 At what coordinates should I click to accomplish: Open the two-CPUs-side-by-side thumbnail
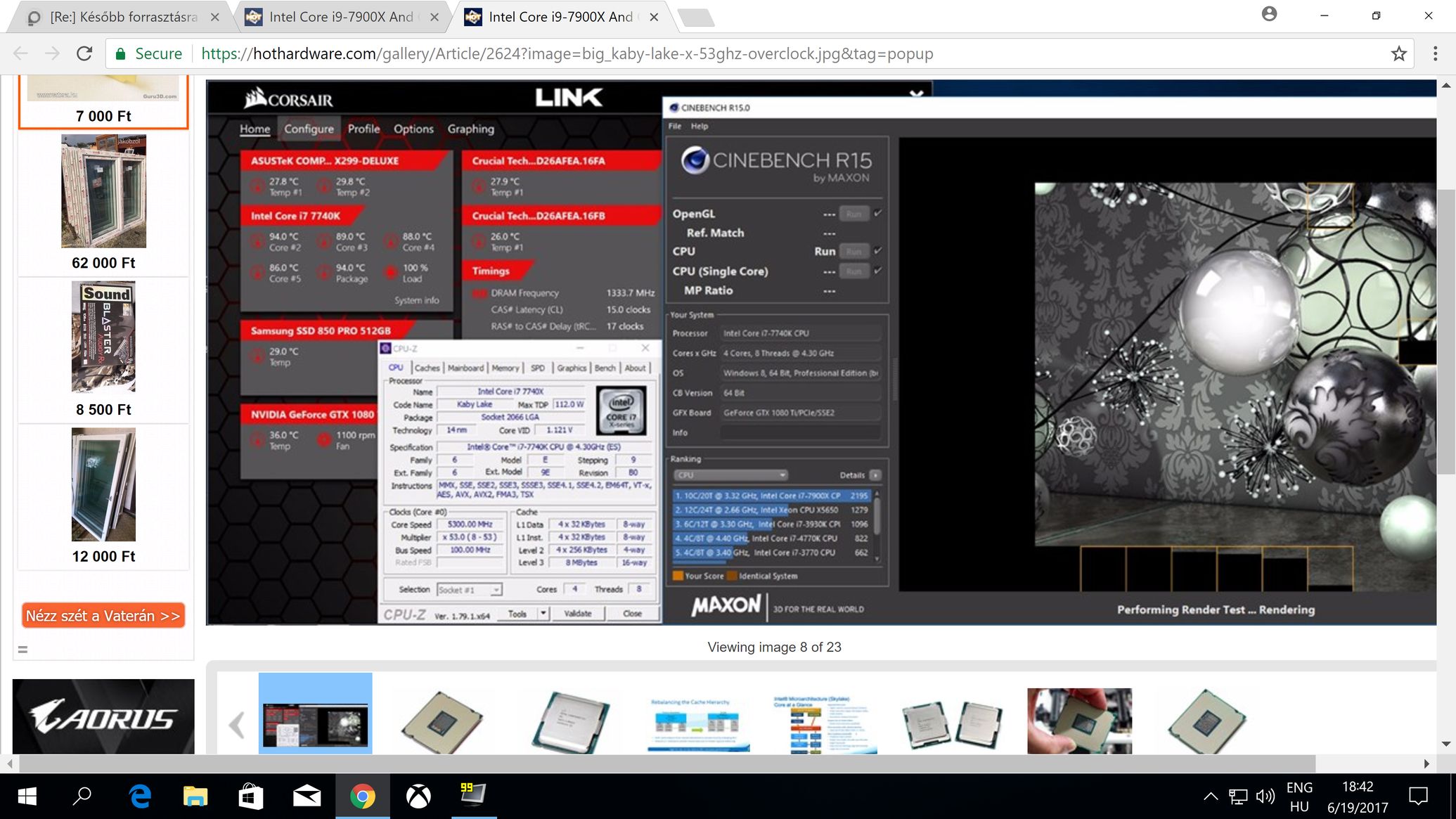point(952,724)
